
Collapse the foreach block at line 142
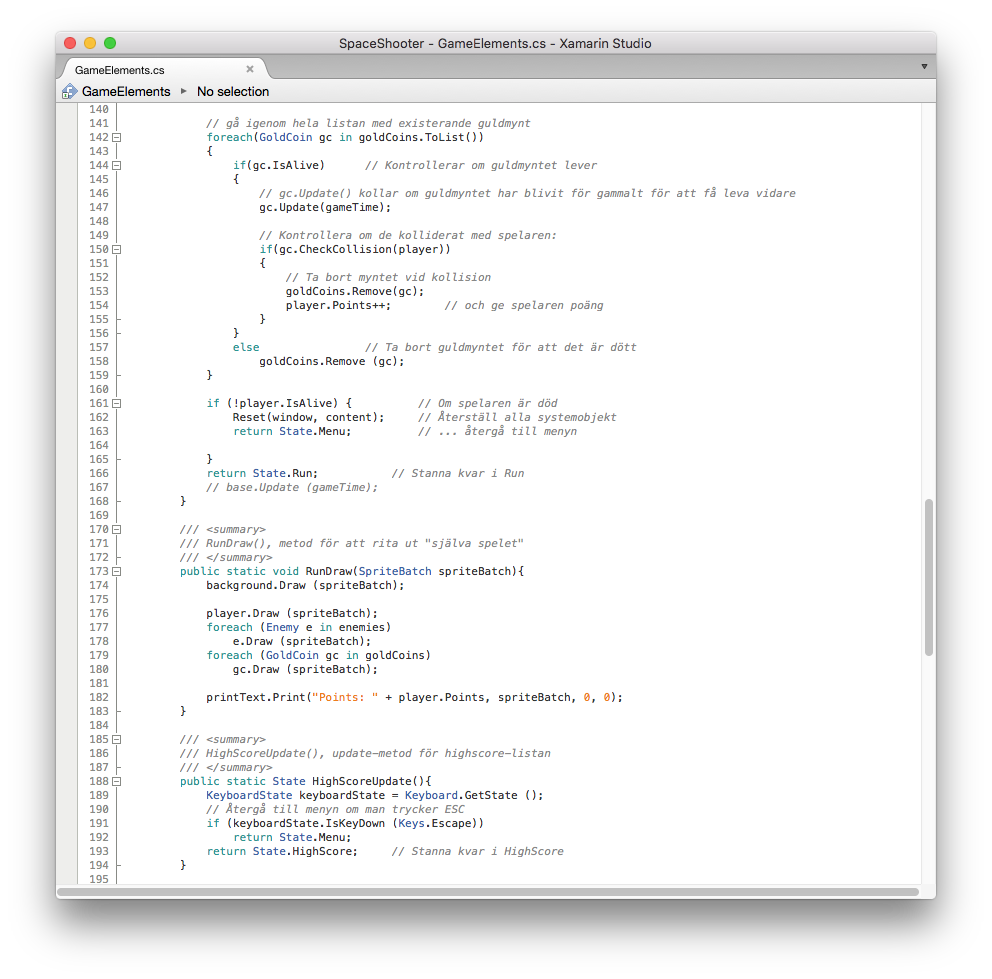click(x=116, y=137)
